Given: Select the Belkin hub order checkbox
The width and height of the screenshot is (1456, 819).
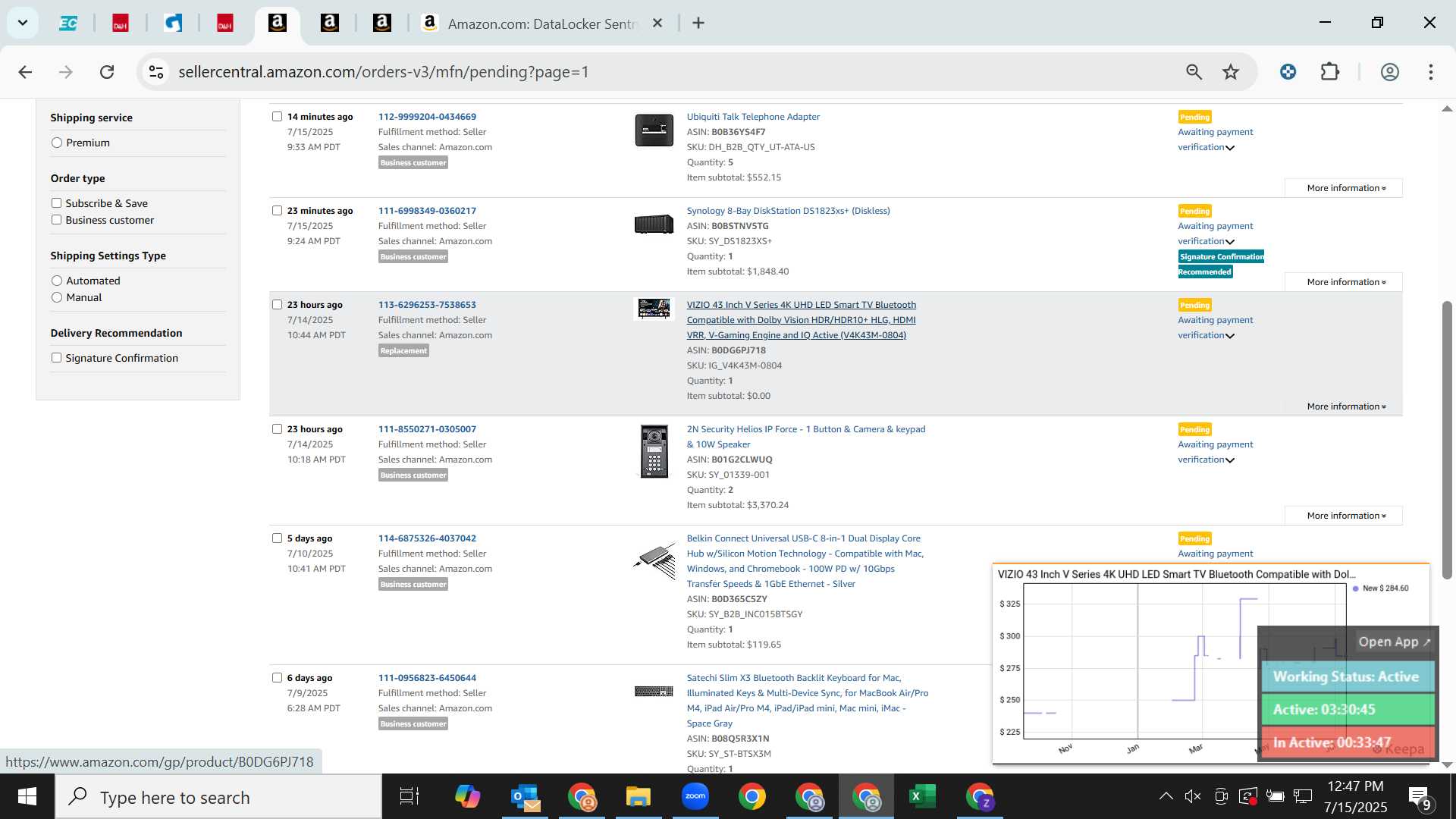Looking at the screenshot, I should coord(277,538).
